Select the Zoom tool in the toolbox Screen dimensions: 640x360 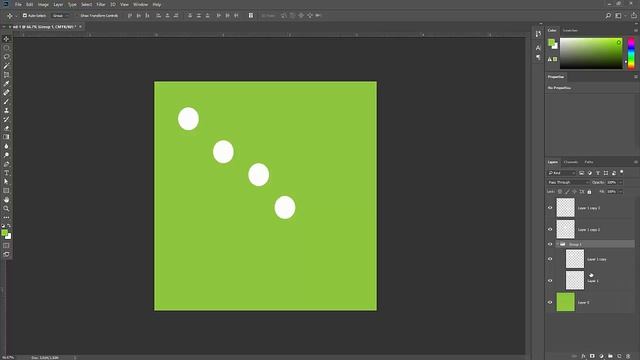tap(6, 209)
